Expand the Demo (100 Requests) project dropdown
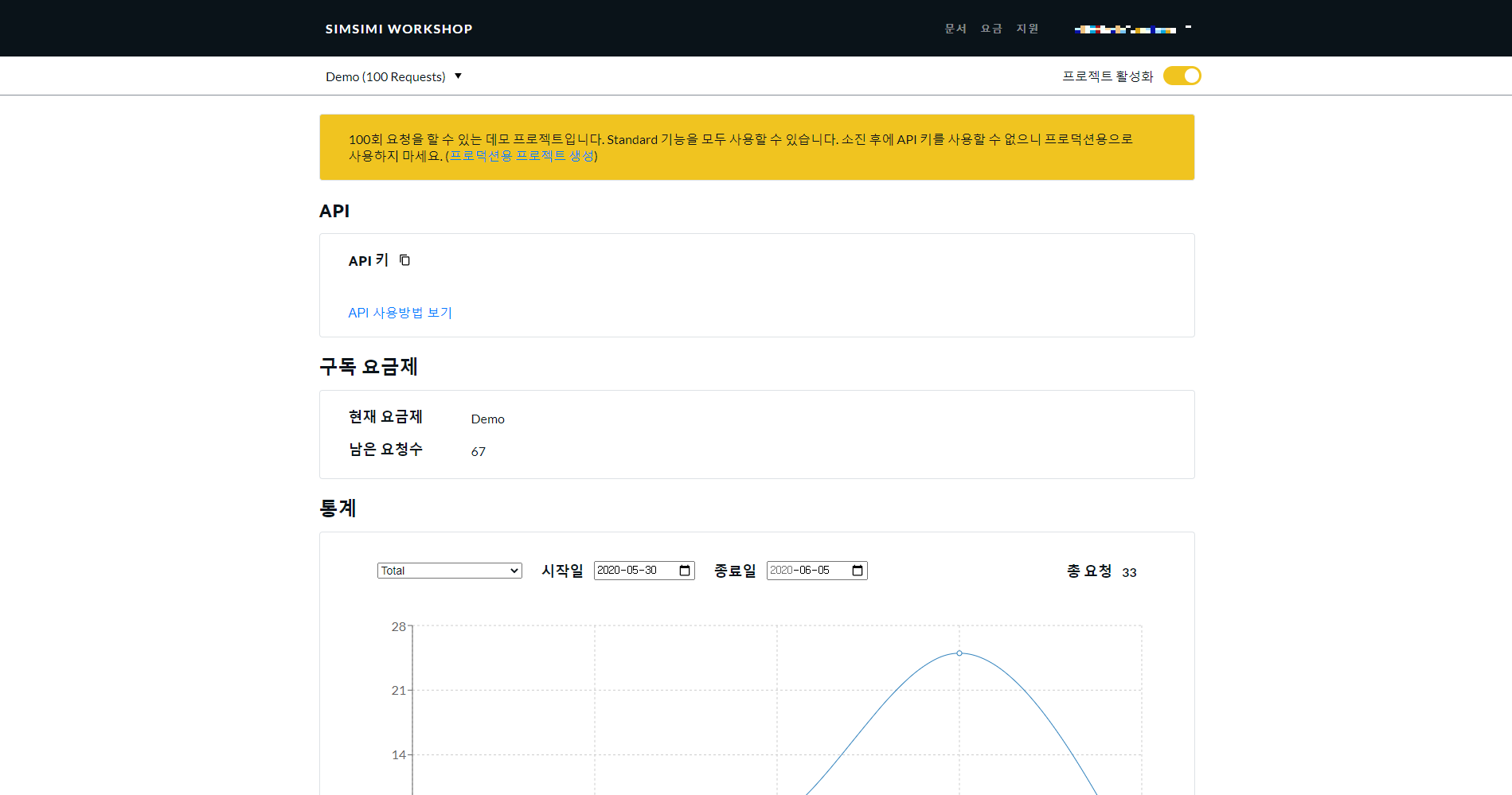 pos(393,76)
